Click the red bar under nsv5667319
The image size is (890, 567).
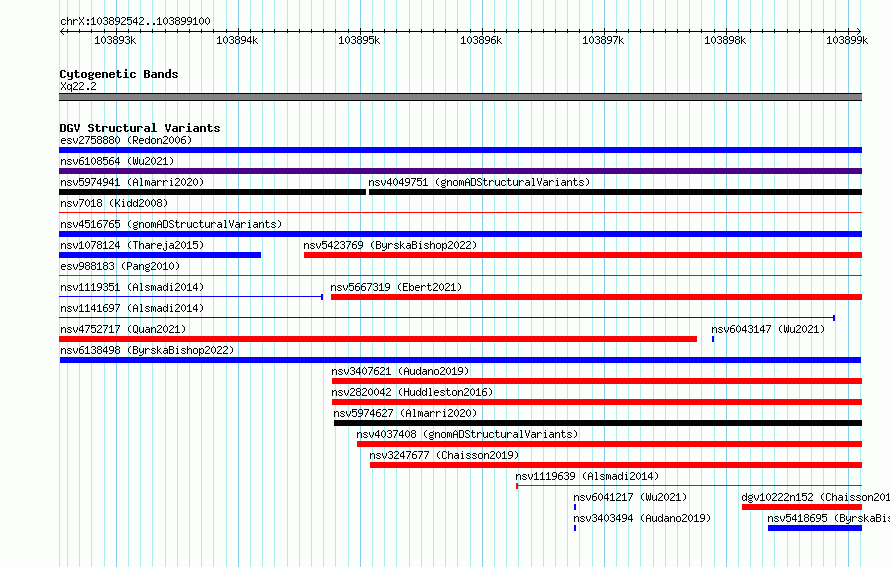(x=597, y=297)
